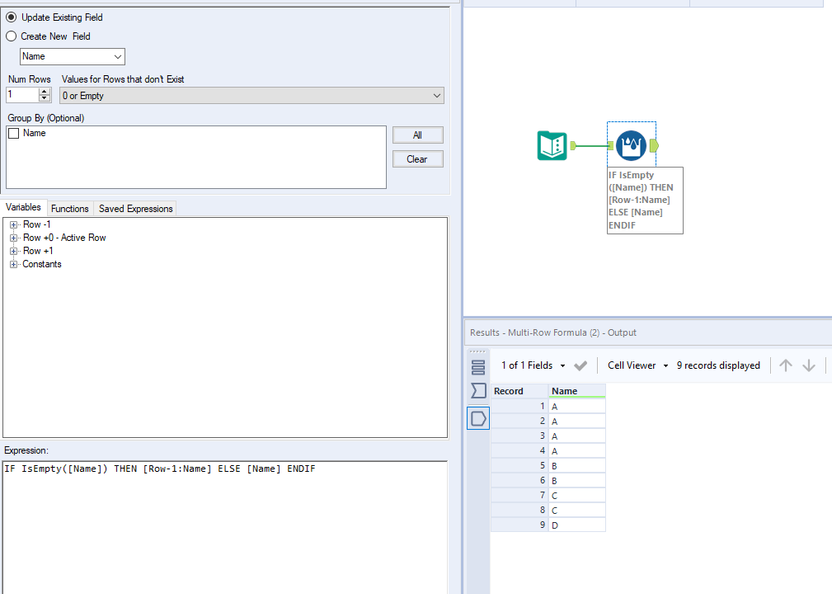Click the record number 3 row header
Screen dimensions: 832x594
click(519, 436)
